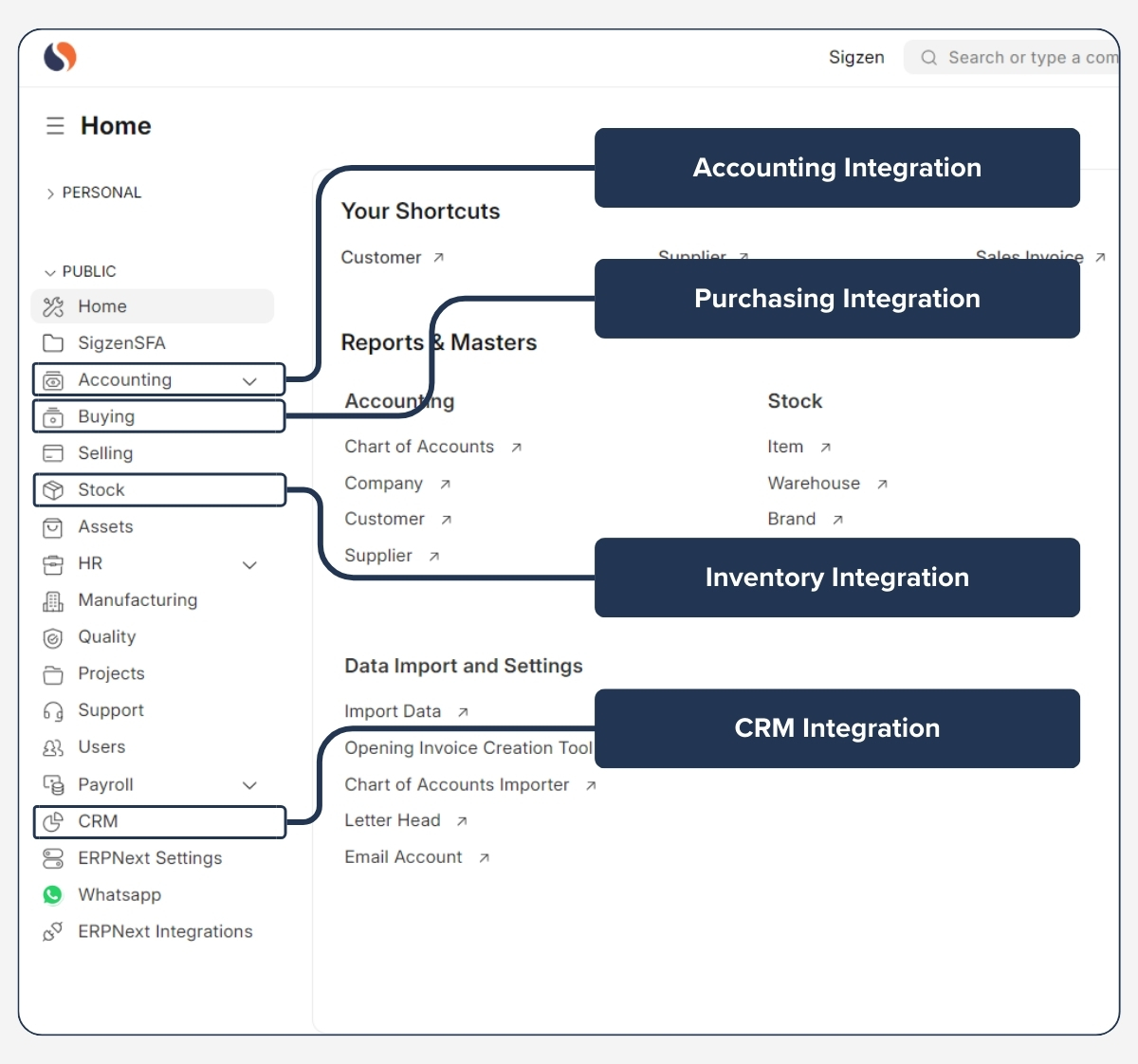Click the Selling wallet icon

[x=53, y=453]
